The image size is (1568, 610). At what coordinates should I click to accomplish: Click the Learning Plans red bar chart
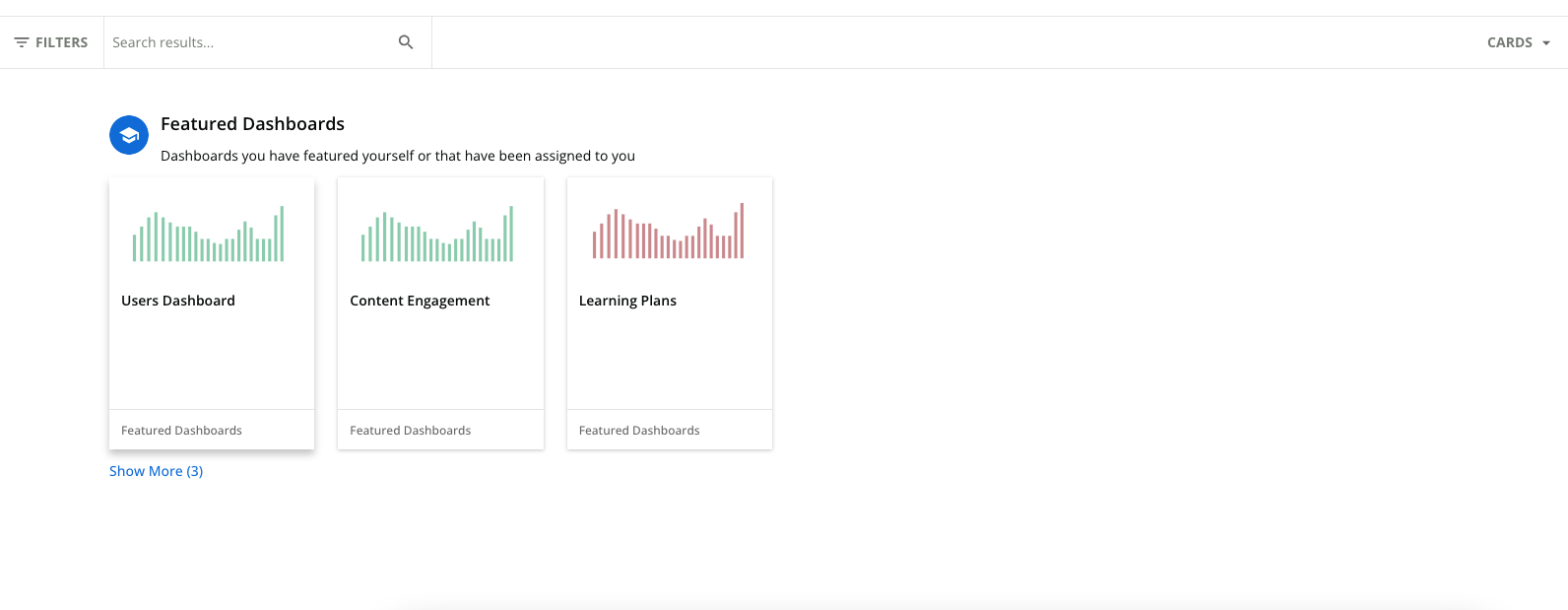(x=668, y=231)
